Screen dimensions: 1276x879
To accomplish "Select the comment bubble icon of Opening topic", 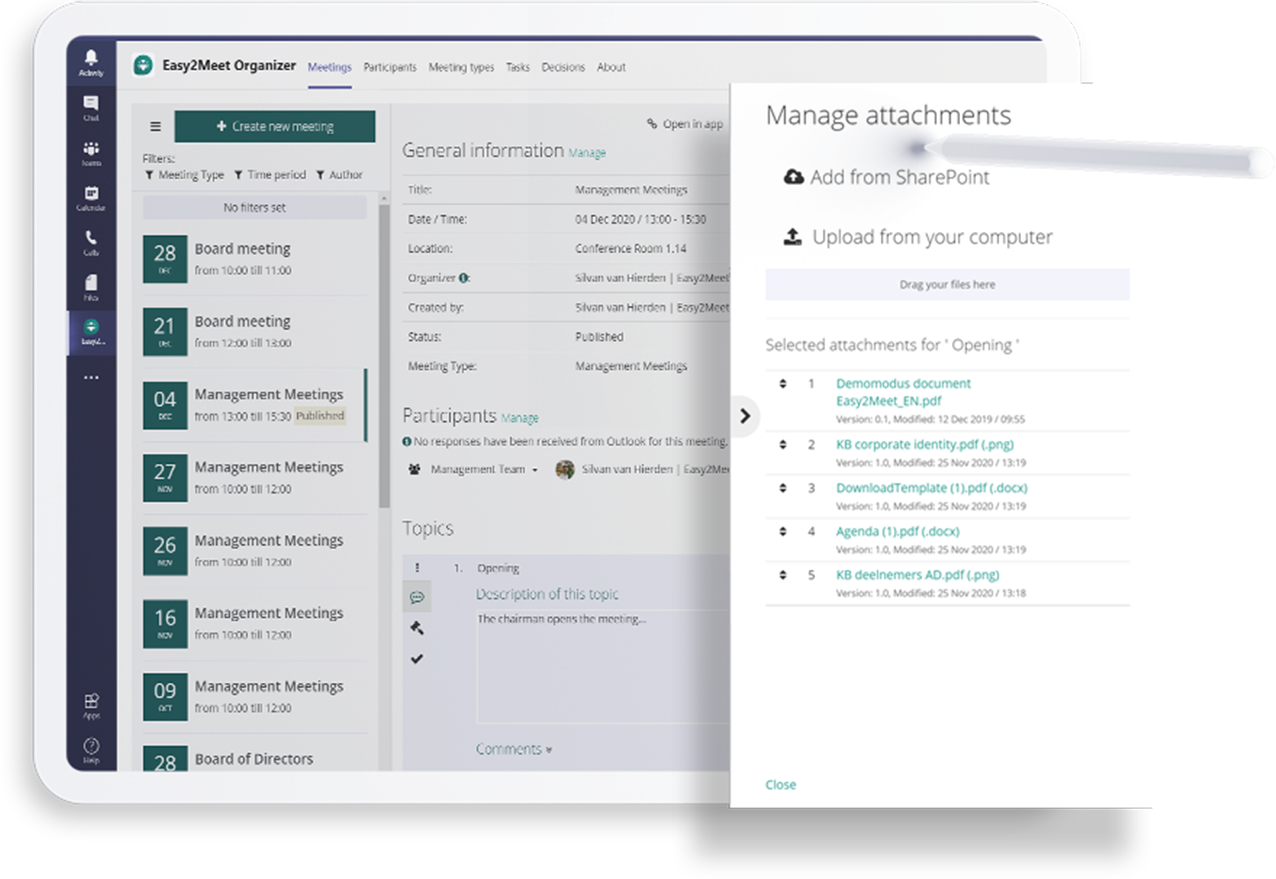I will pos(417,597).
